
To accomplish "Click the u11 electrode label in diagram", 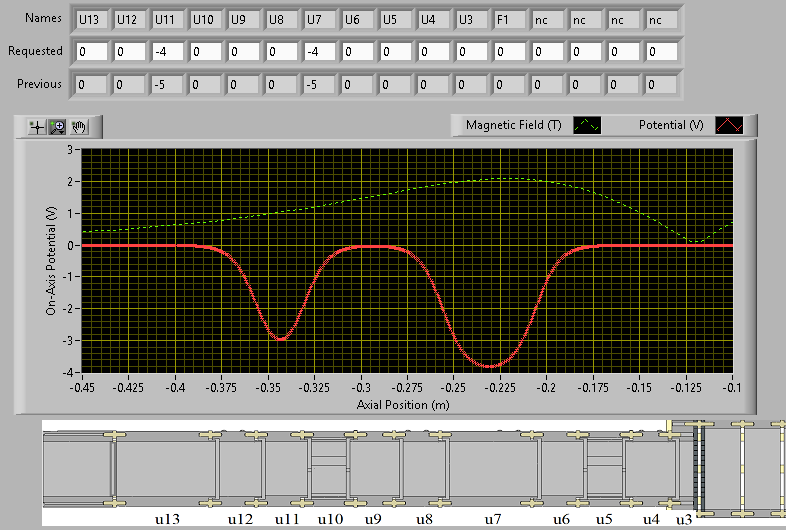I will point(287,519).
